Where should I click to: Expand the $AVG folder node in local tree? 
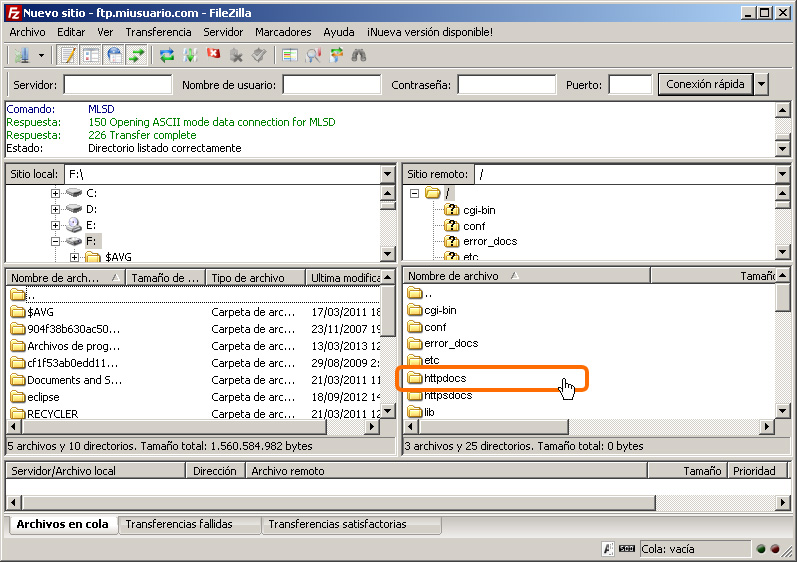(74, 257)
